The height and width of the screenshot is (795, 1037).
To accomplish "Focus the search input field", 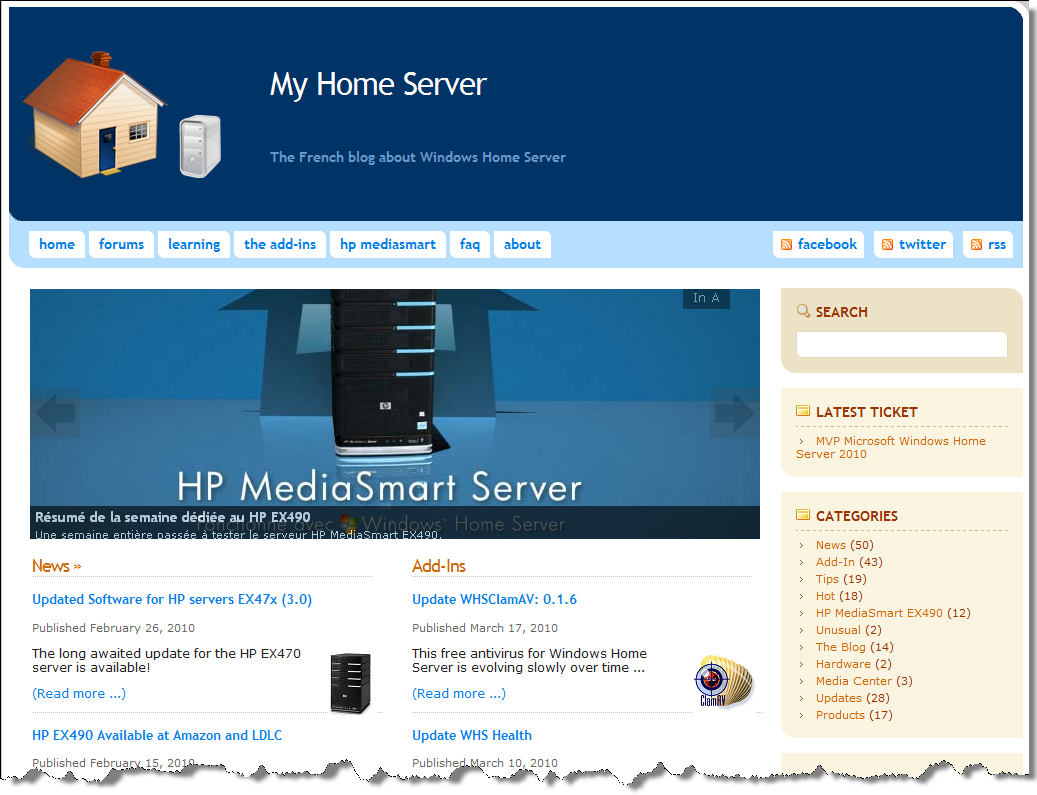I will click(901, 345).
